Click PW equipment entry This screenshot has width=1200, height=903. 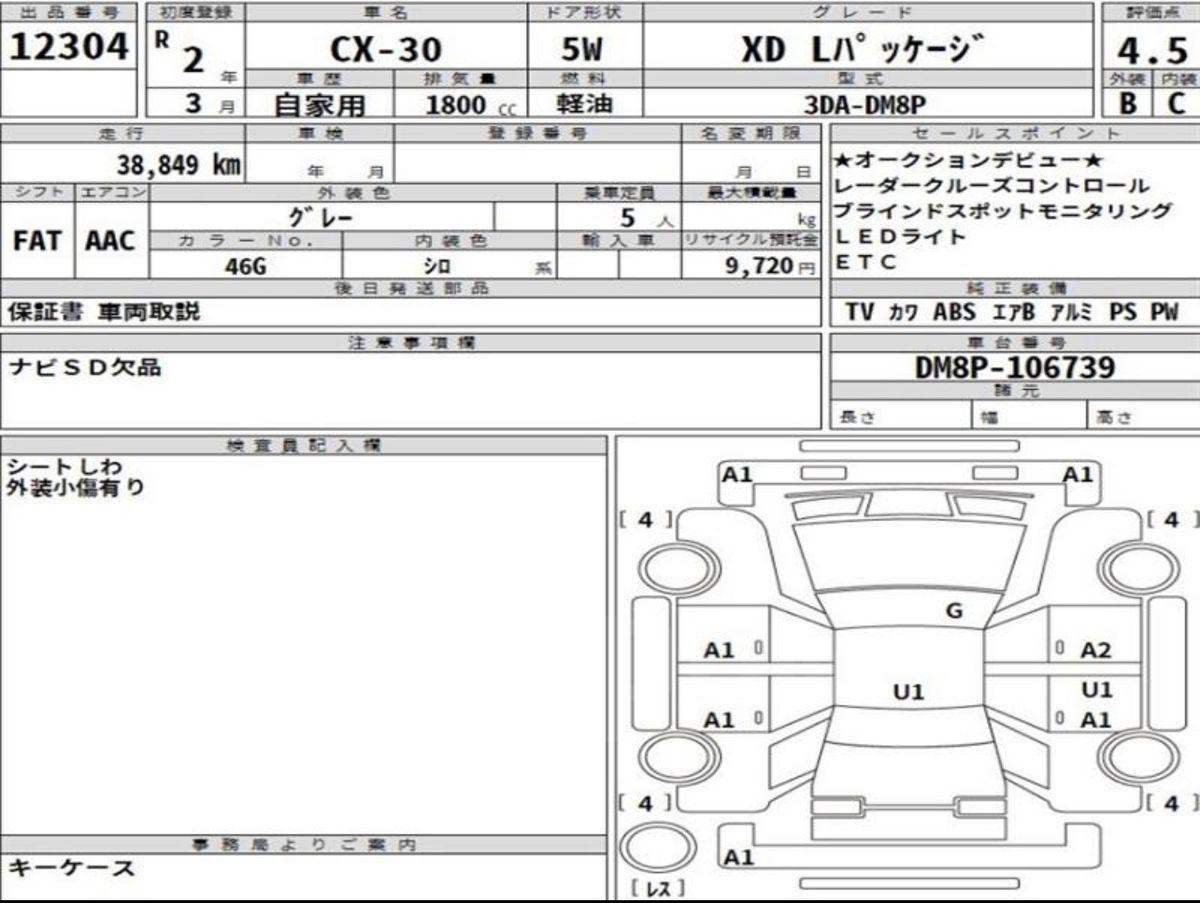(1164, 312)
